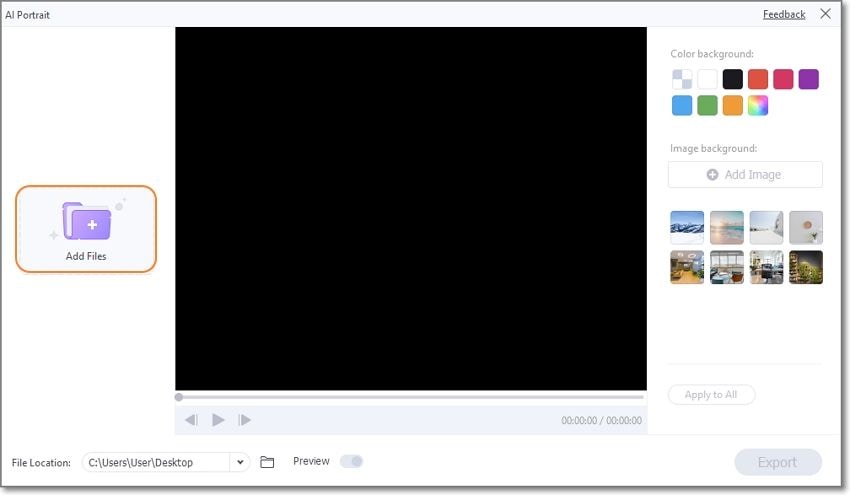Open the Feedback link
Image resolution: width=850 pixels, height=495 pixels.
784,15
